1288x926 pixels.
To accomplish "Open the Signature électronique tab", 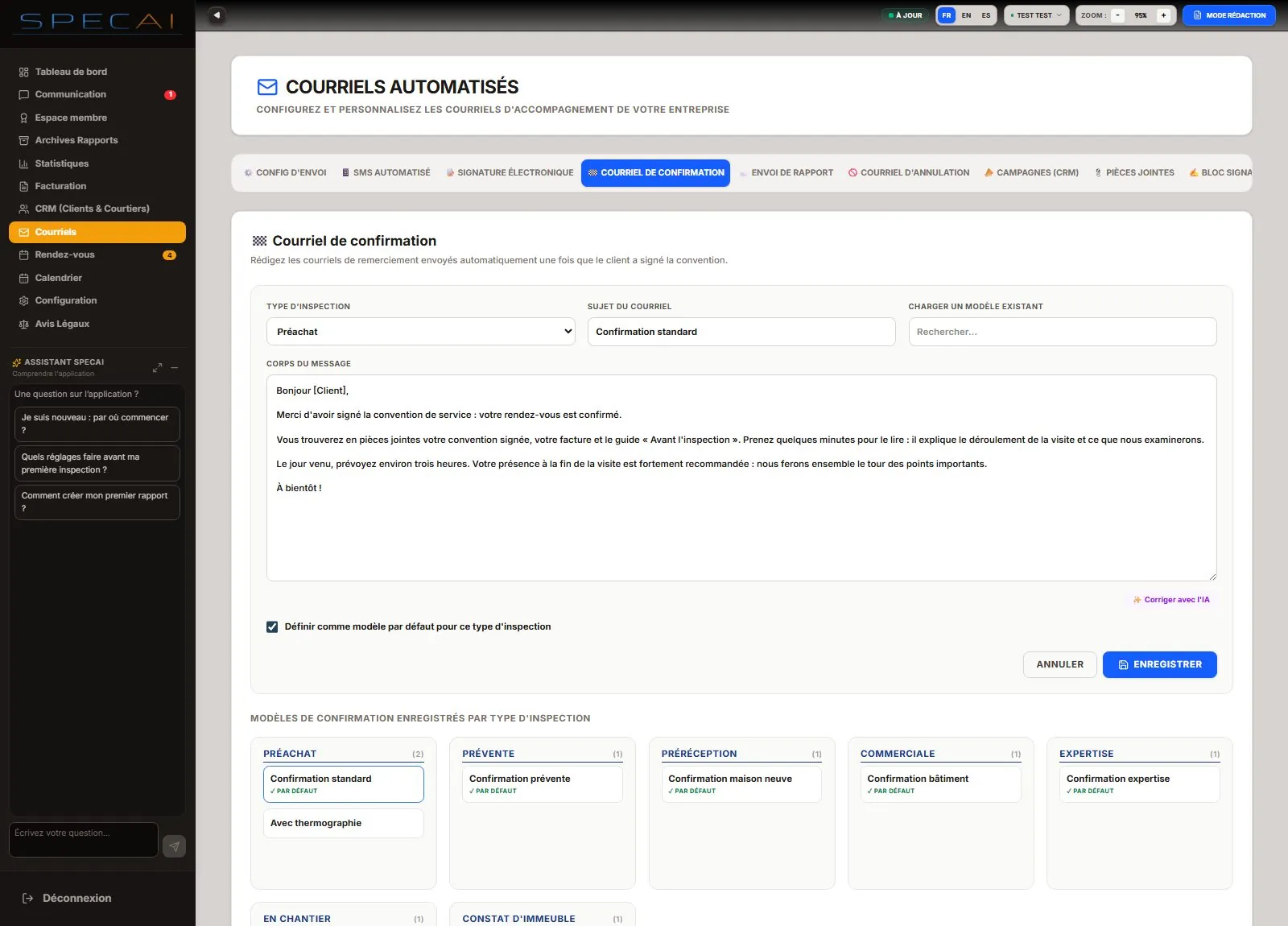I will pos(510,173).
